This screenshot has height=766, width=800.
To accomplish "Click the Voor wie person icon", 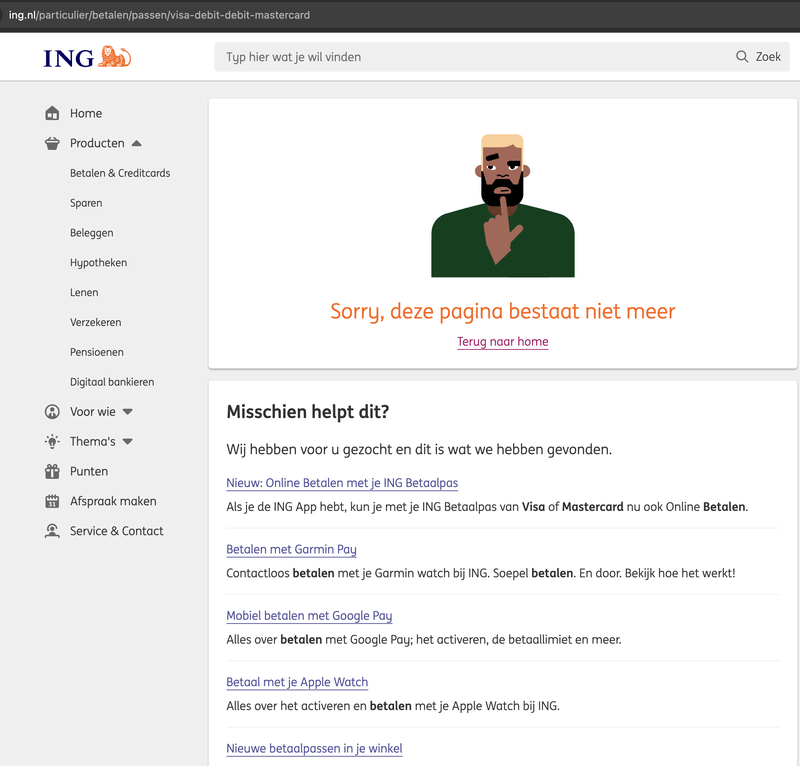I will click(x=52, y=411).
